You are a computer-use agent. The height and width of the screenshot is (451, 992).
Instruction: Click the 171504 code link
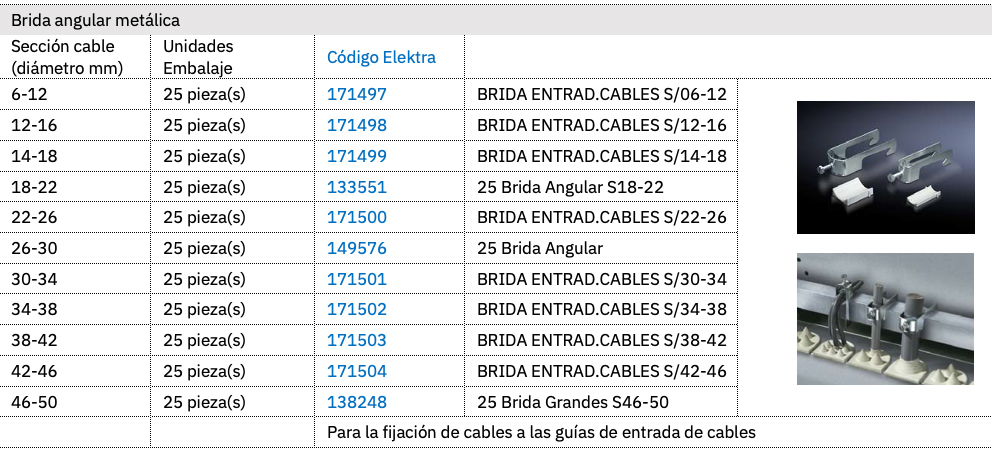pos(356,372)
